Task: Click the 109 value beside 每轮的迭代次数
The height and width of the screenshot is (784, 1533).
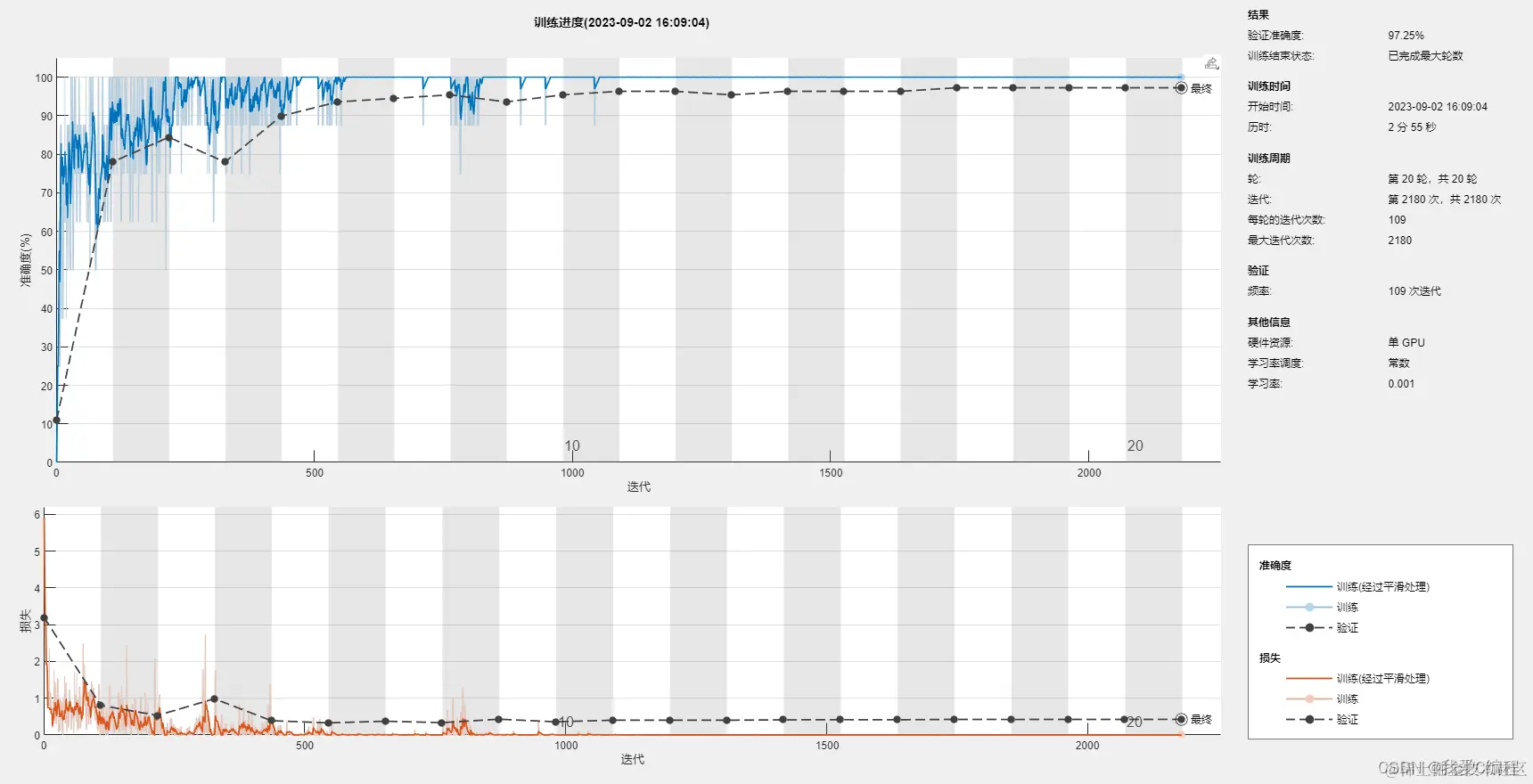Action: [x=1397, y=220]
